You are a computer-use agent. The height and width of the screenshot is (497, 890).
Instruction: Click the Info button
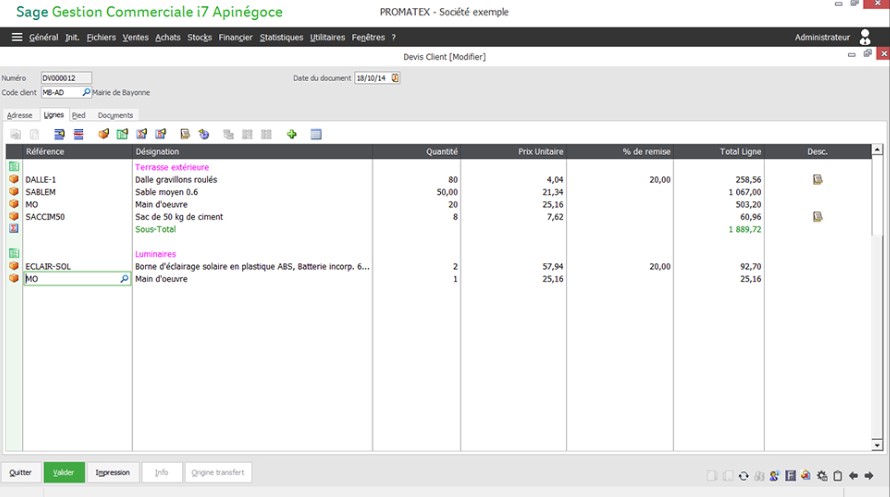coord(162,472)
